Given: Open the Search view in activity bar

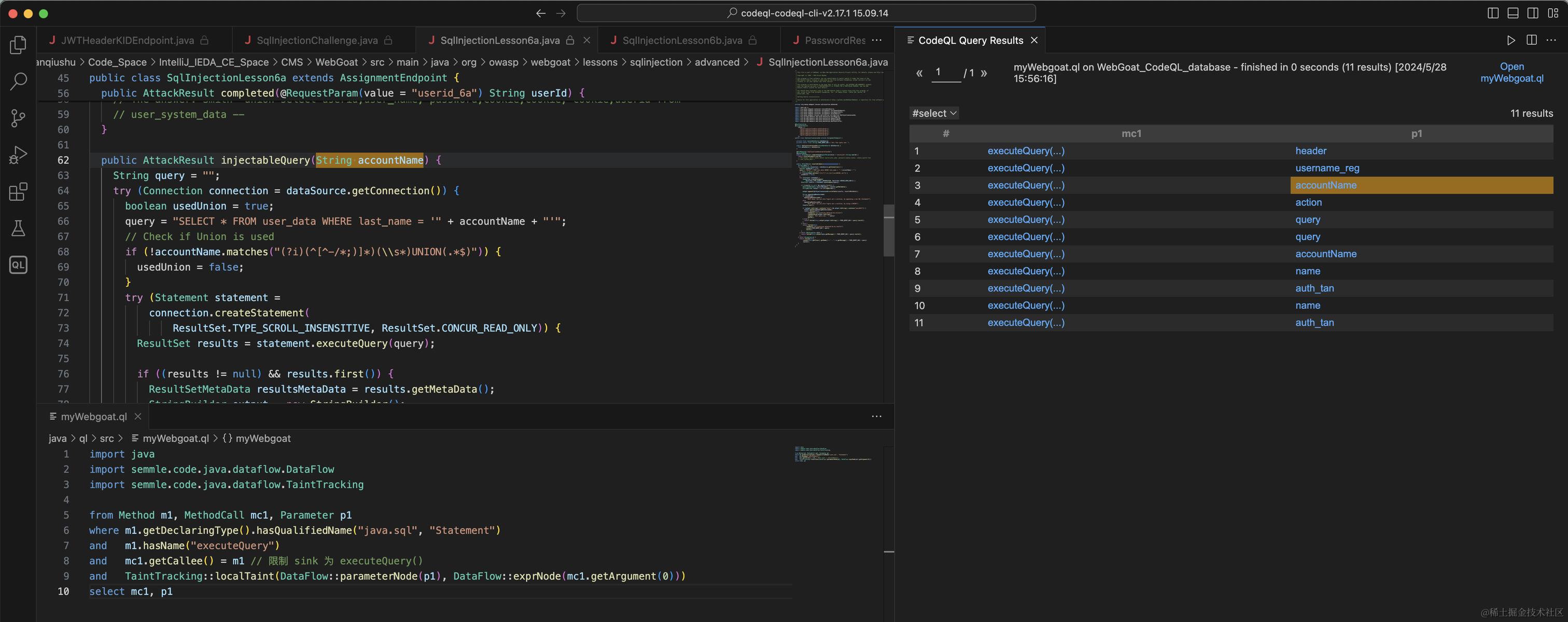Looking at the screenshot, I should [x=18, y=81].
